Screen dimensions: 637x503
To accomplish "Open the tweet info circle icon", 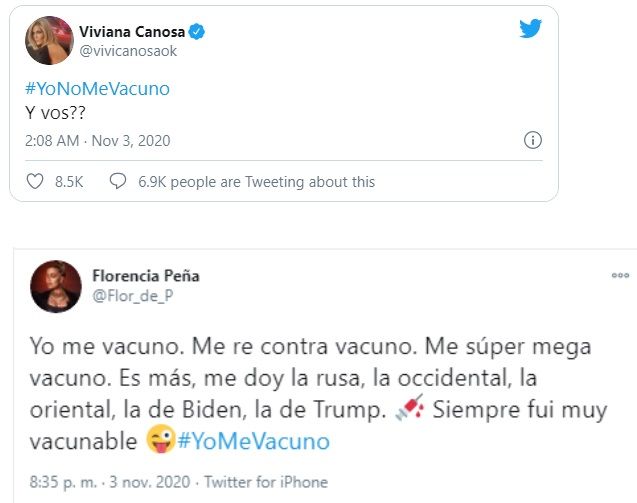I will coord(533,141).
